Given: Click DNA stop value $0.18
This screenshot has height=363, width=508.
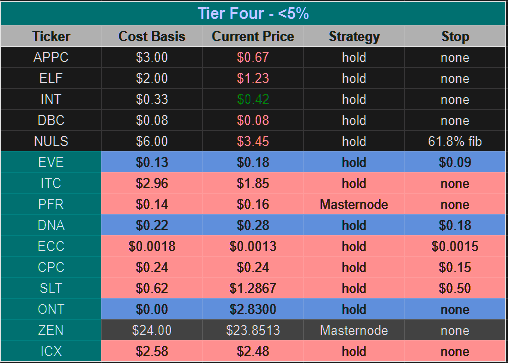Looking at the screenshot, I should click(455, 225).
